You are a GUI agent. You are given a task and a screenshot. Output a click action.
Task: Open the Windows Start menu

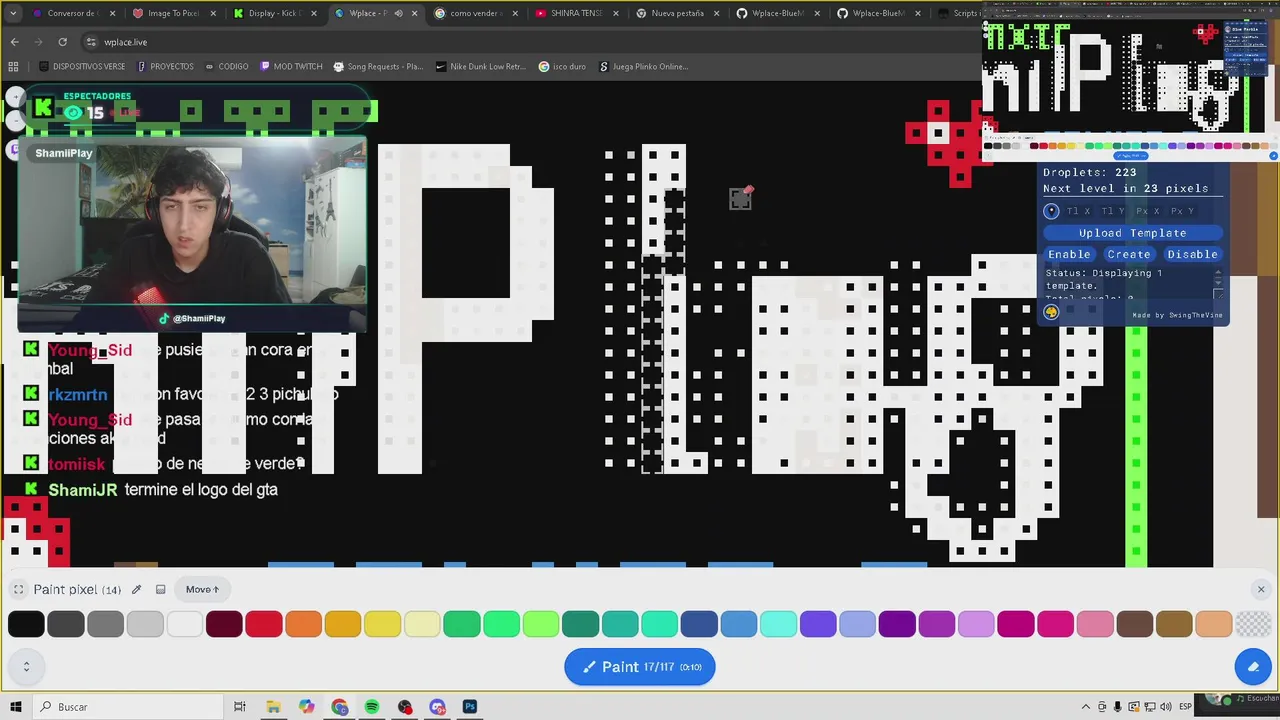coord(16,707)
